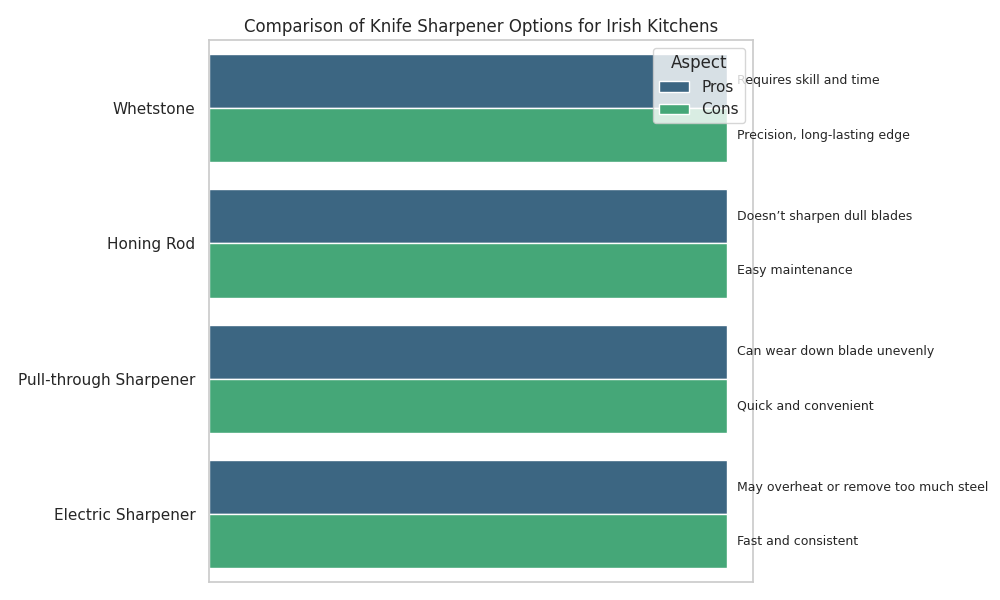Click the 'Aspect' legend title
This screenshot has height=600, width=1000.
pyautogui.click(x=698, y=63)
